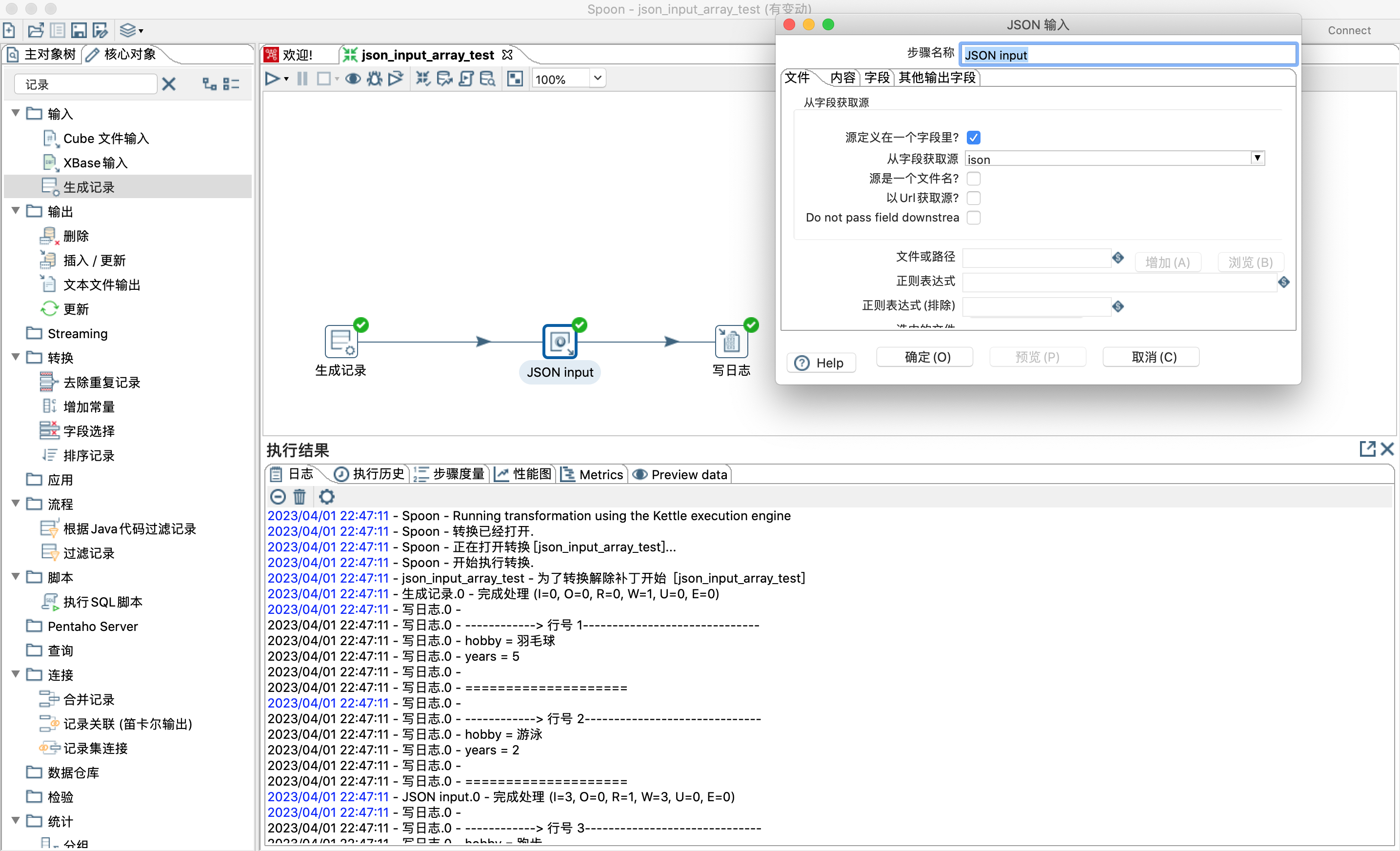
Task: Toggle Do not pass field downstream checkbox
Action: 973,218
